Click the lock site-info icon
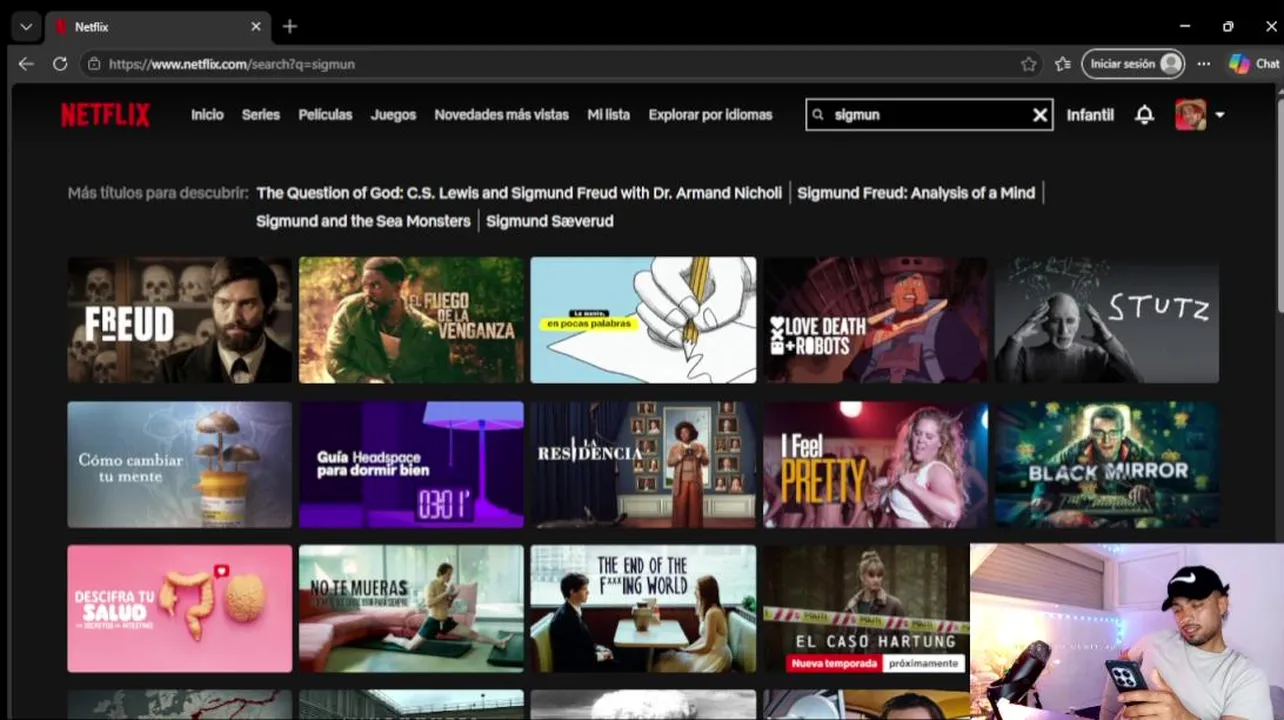1284x720 pixels. (x=94, y=63)
